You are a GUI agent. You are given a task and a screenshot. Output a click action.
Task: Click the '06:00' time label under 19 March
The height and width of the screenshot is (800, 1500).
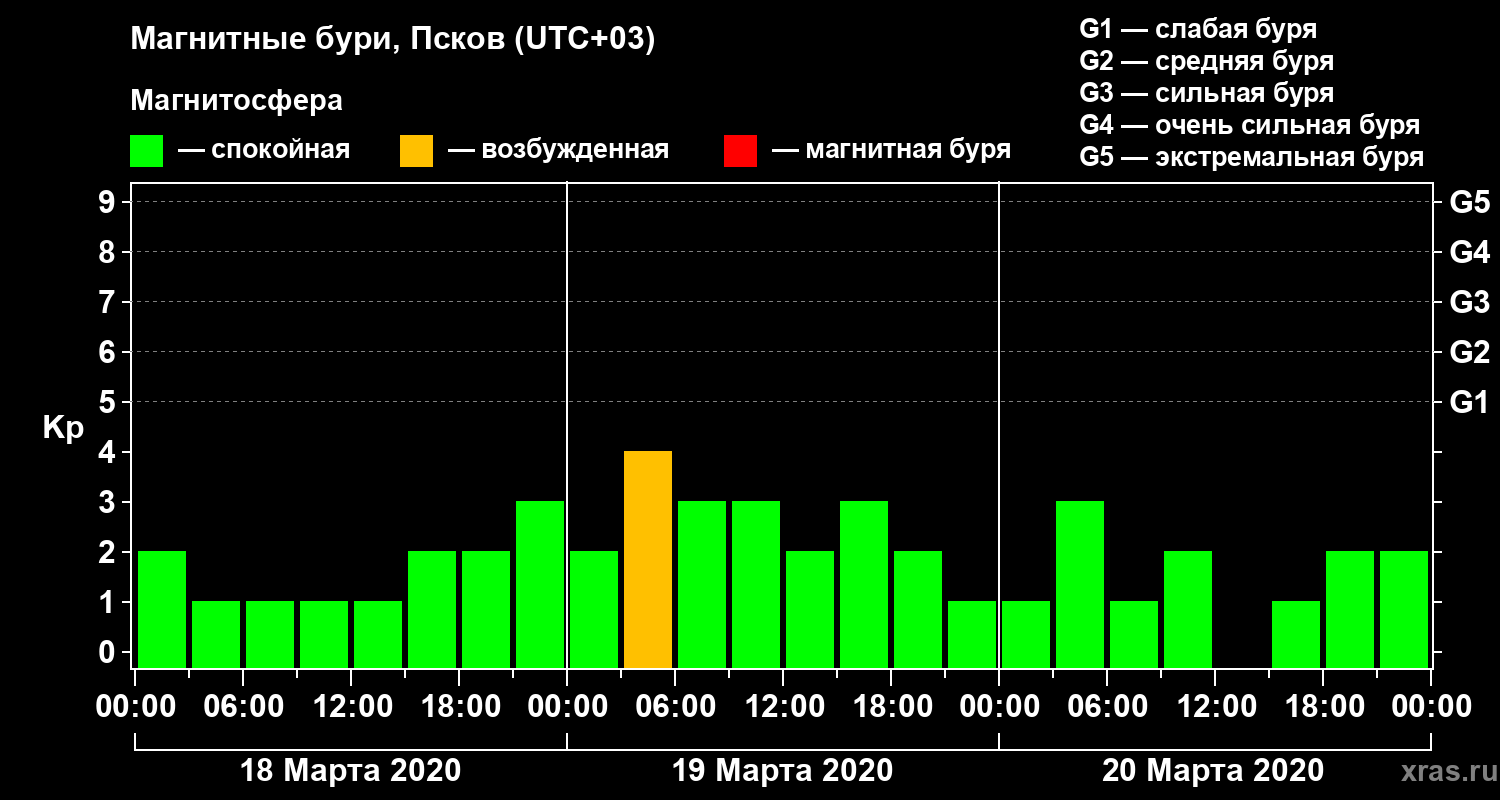pyautogui.click(x=675, y=707)
